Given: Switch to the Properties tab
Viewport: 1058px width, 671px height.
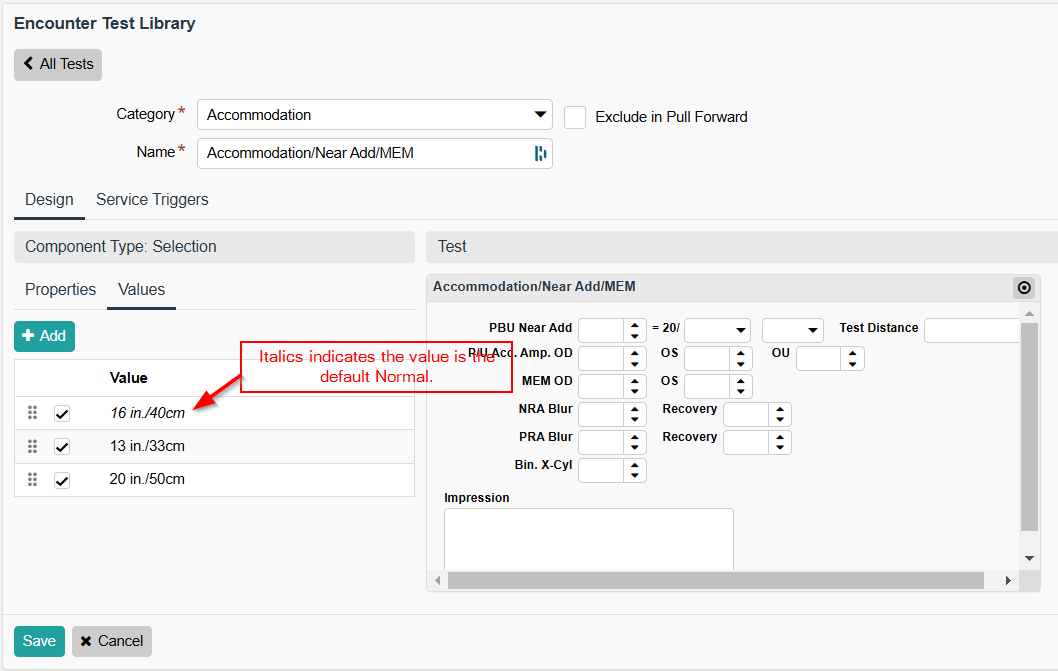Looking at the screenshot, I should coord(60,290).
